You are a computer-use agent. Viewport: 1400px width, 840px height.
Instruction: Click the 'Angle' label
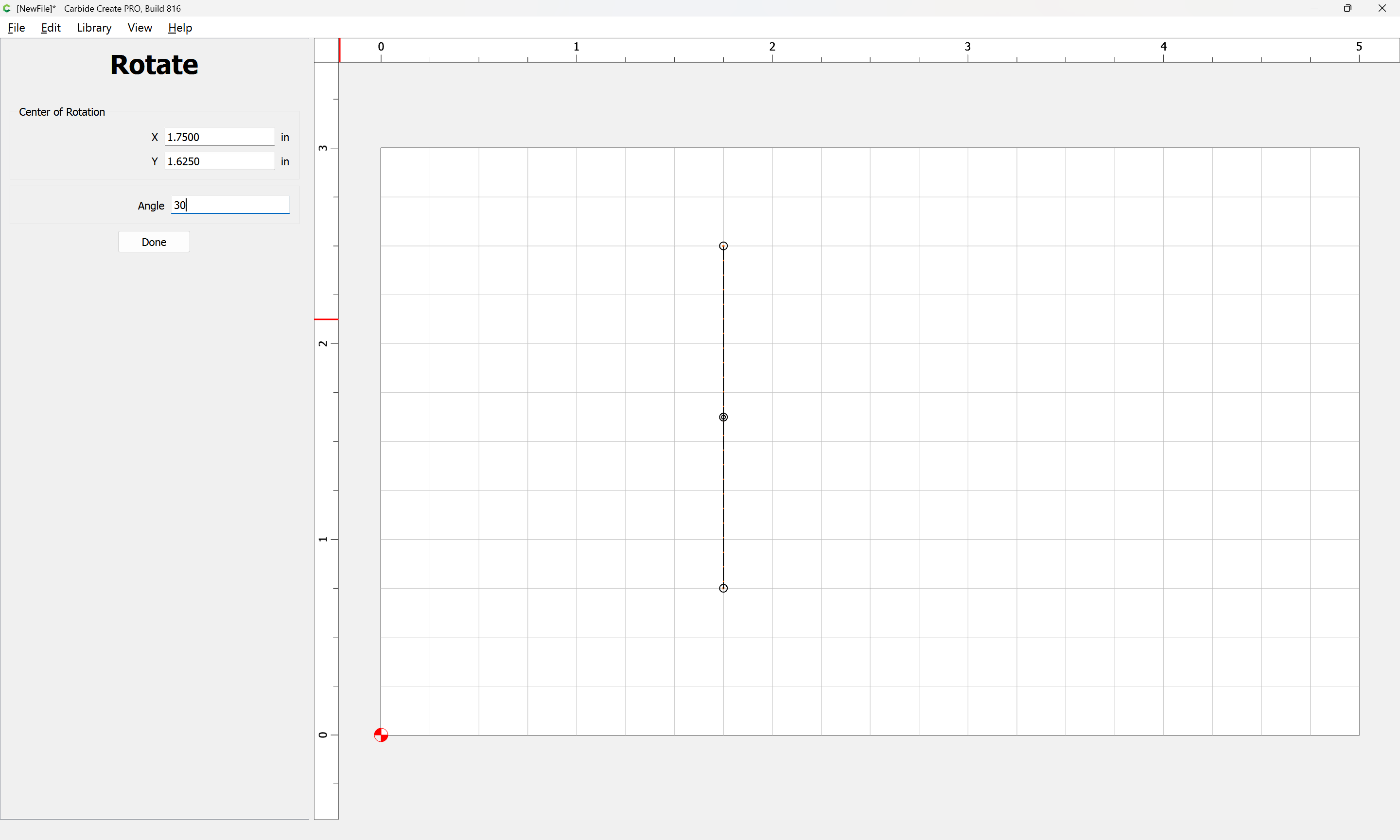pos(151,206)
